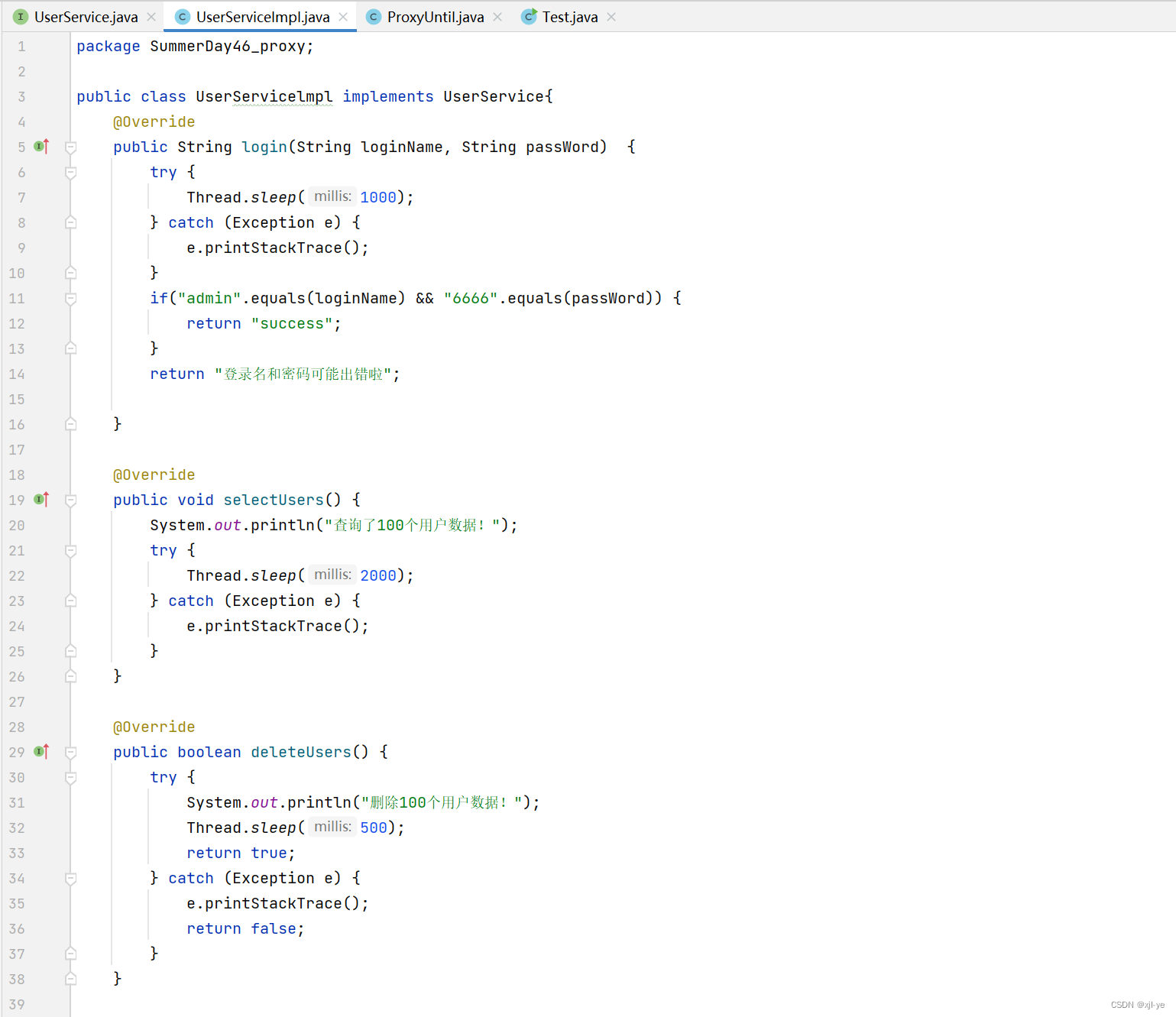The width and height of the screenshot is (1176, 1017).
Task: Click the fold end marker at line 13
Action: point(70,348)
